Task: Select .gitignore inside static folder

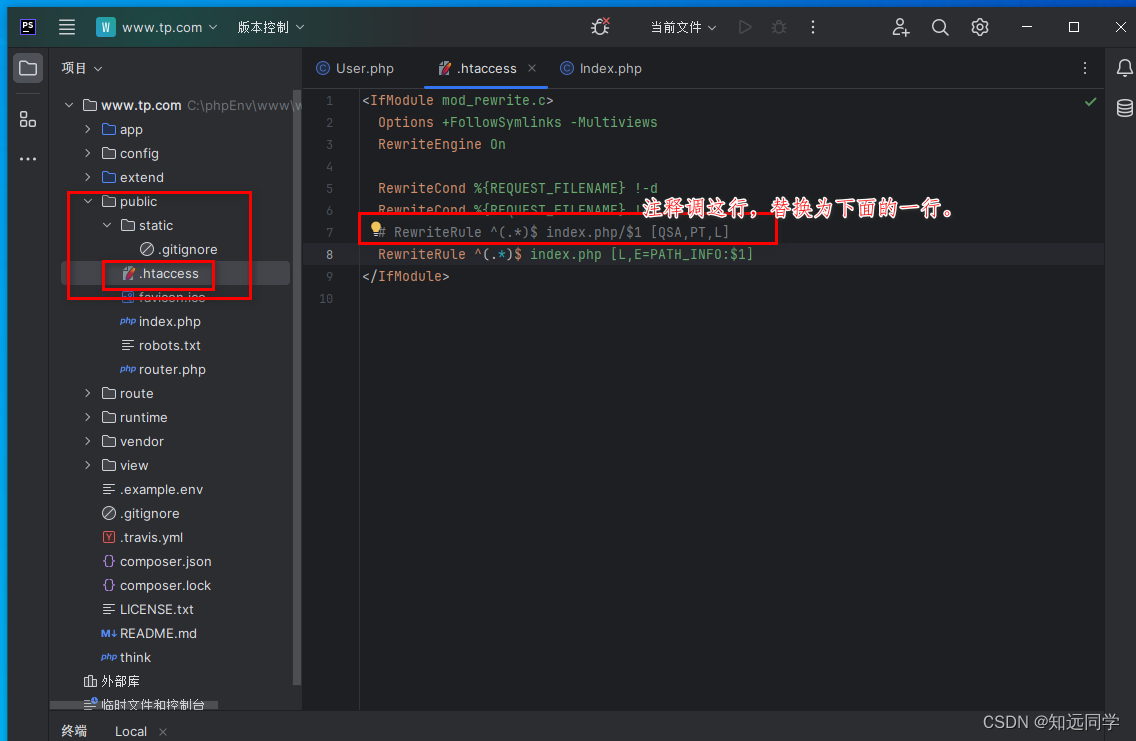Action: (178, 249)
